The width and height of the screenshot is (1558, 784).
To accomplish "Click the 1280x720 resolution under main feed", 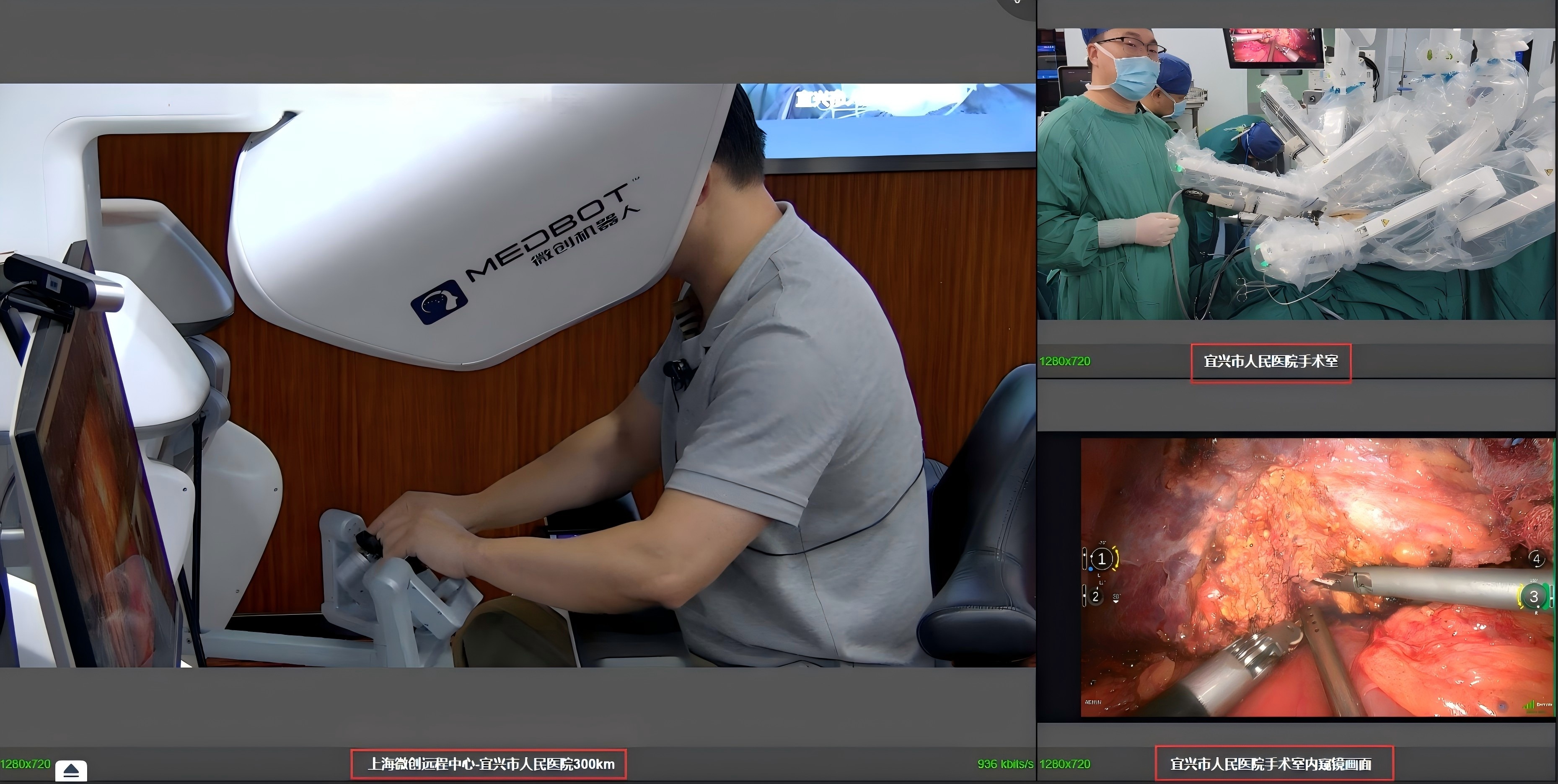I will (26, 764).
